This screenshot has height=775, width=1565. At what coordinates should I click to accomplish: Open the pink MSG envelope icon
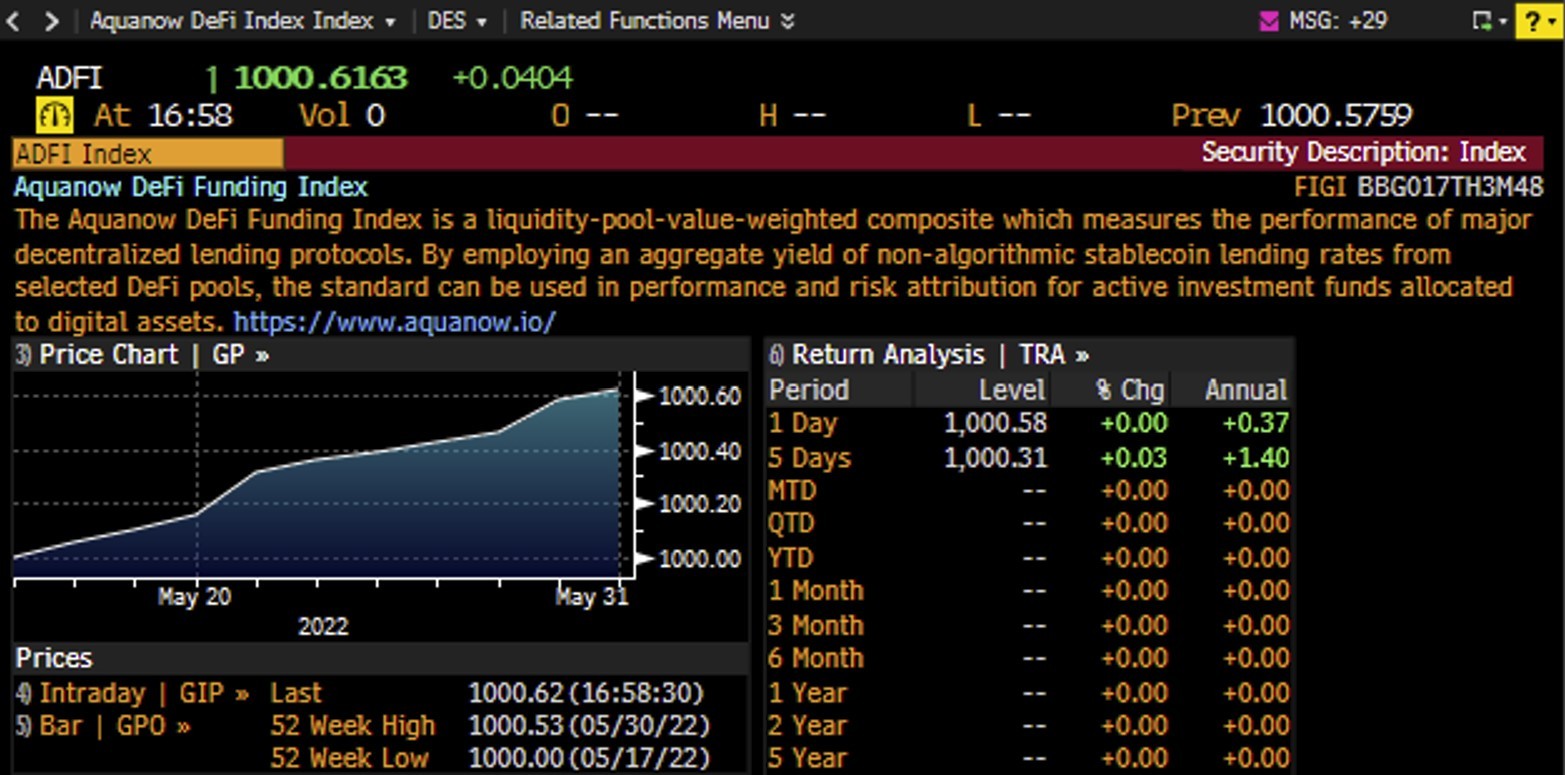click(x=1269, y=20)
